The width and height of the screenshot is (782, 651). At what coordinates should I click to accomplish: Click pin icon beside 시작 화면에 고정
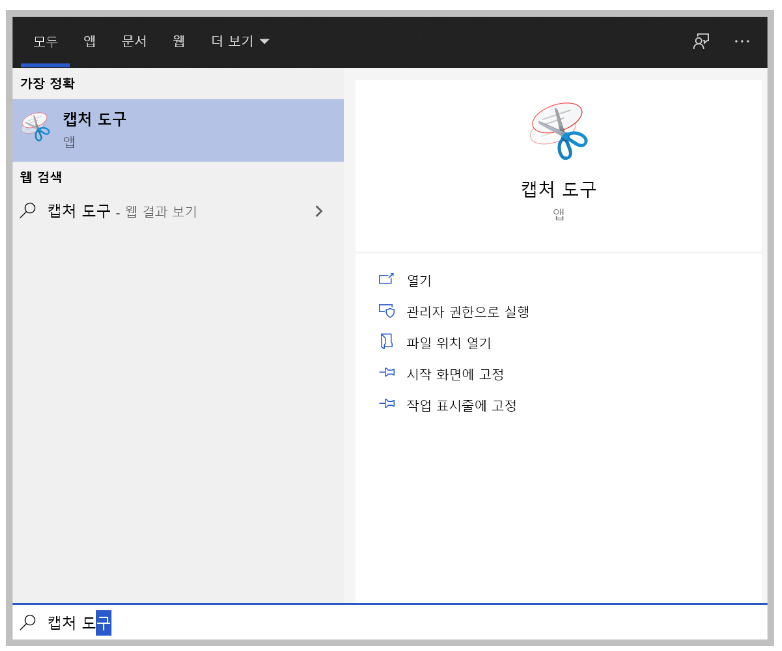387,372
